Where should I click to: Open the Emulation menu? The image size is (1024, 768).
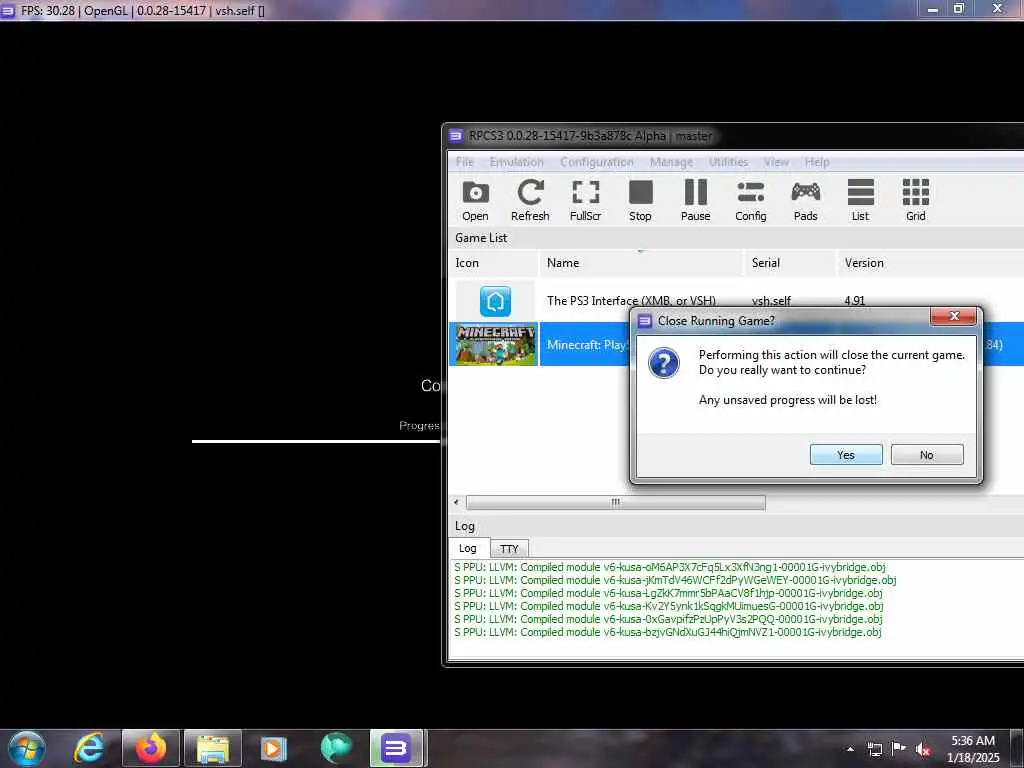click(517, 161)
